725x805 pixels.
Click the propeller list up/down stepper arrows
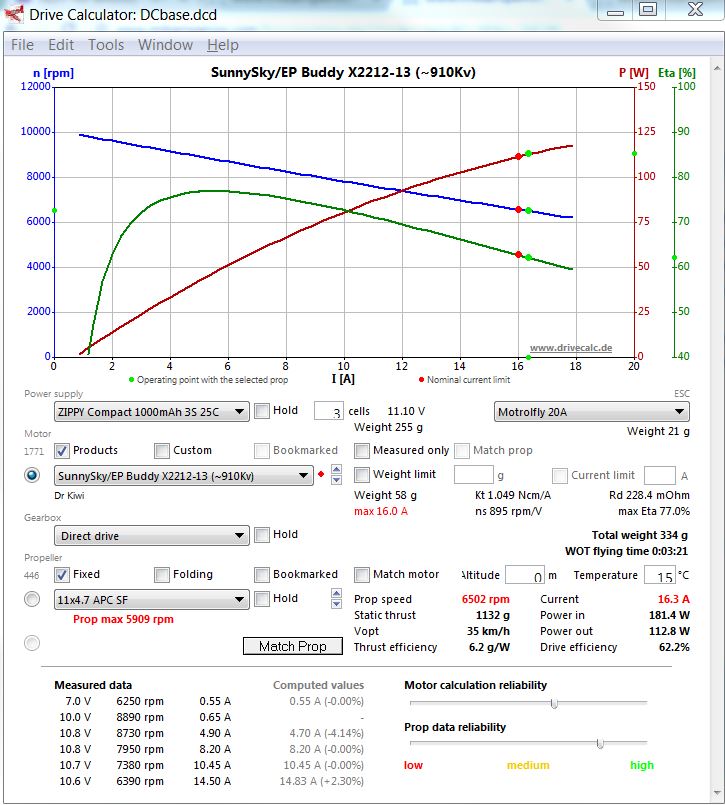(336, 599)
